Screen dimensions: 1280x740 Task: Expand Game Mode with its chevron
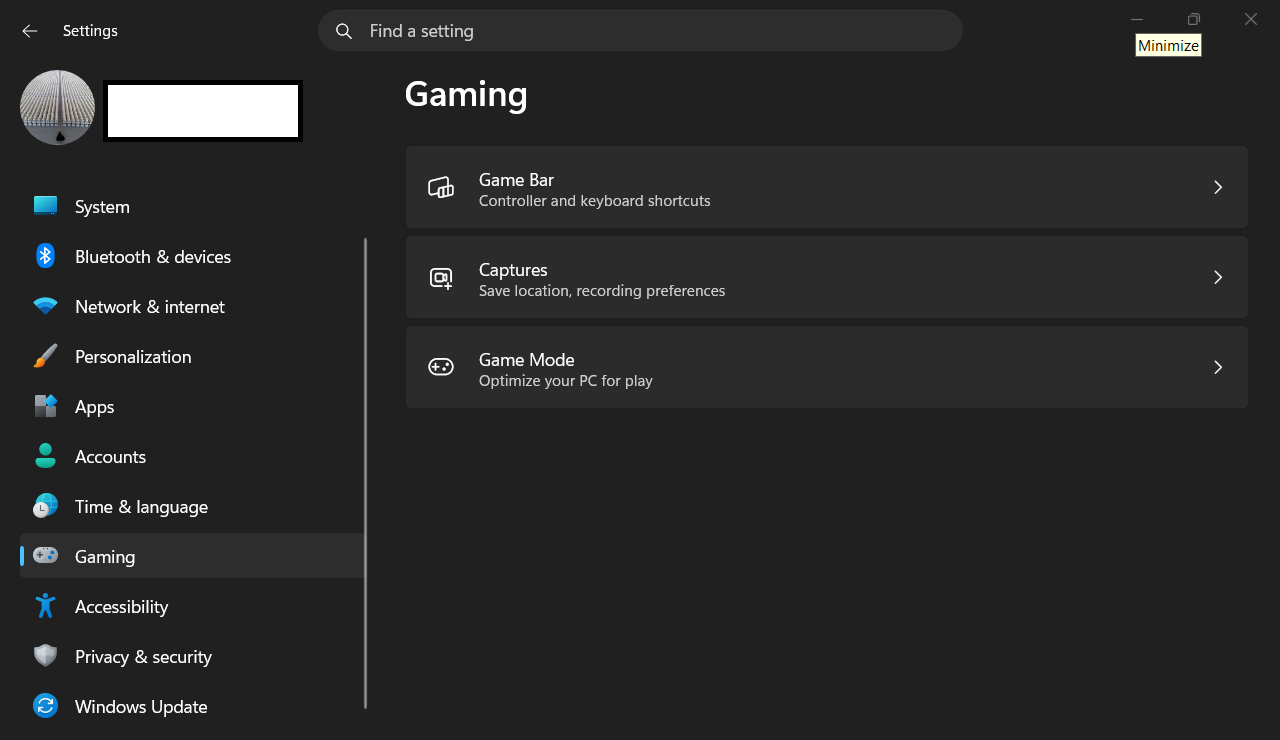click(x=1218, y=367)
